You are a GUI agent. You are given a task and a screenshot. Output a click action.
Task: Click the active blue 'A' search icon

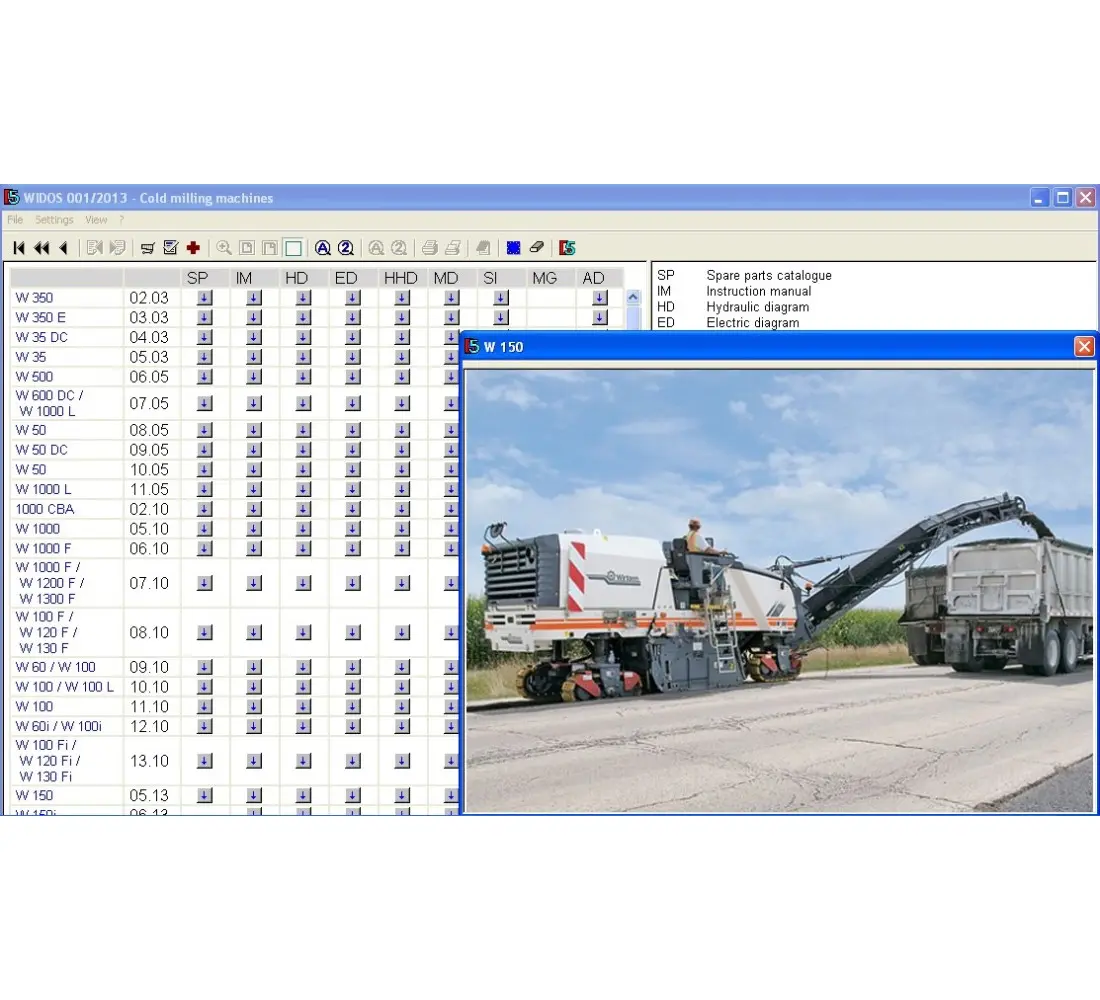(323, 248)
